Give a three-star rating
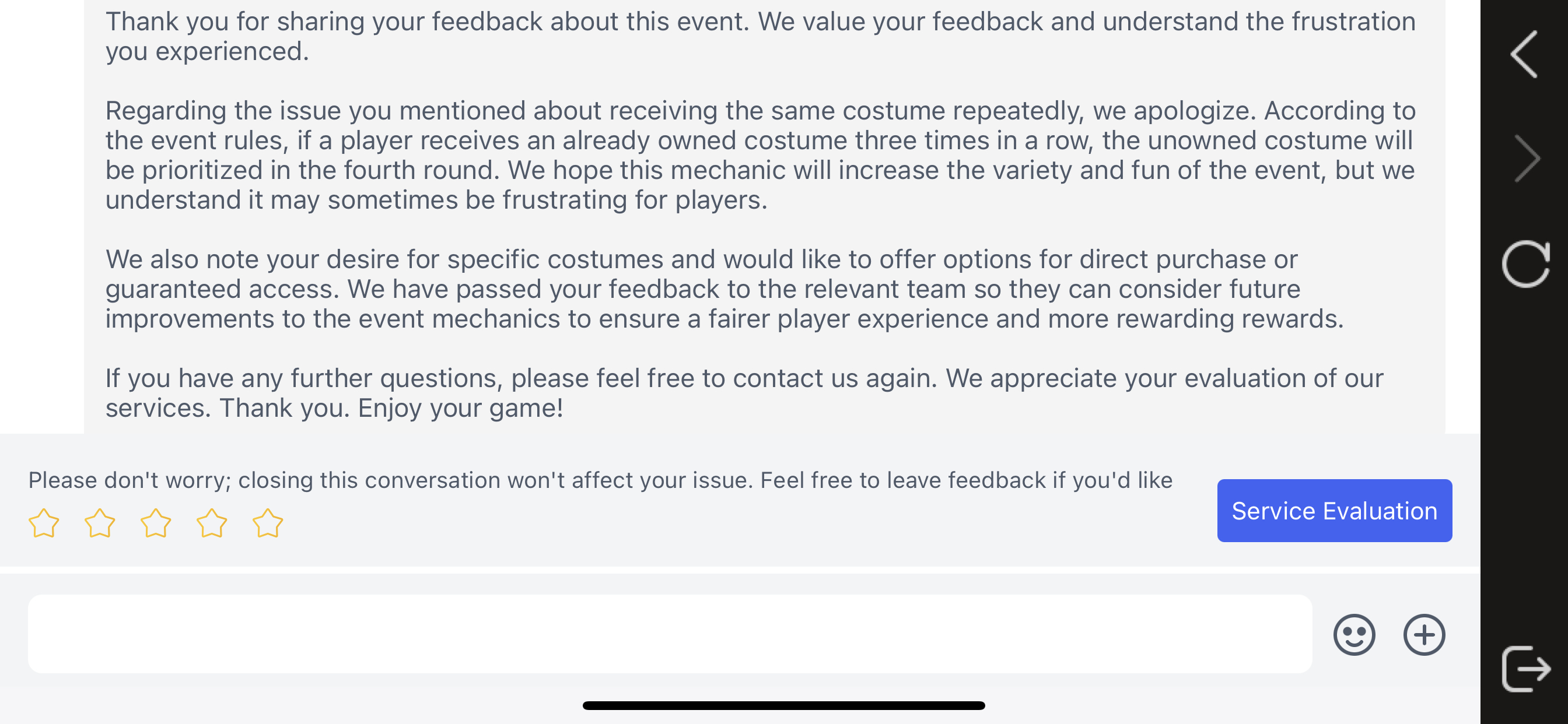The image size is (1568, 724). pos(156,523)
